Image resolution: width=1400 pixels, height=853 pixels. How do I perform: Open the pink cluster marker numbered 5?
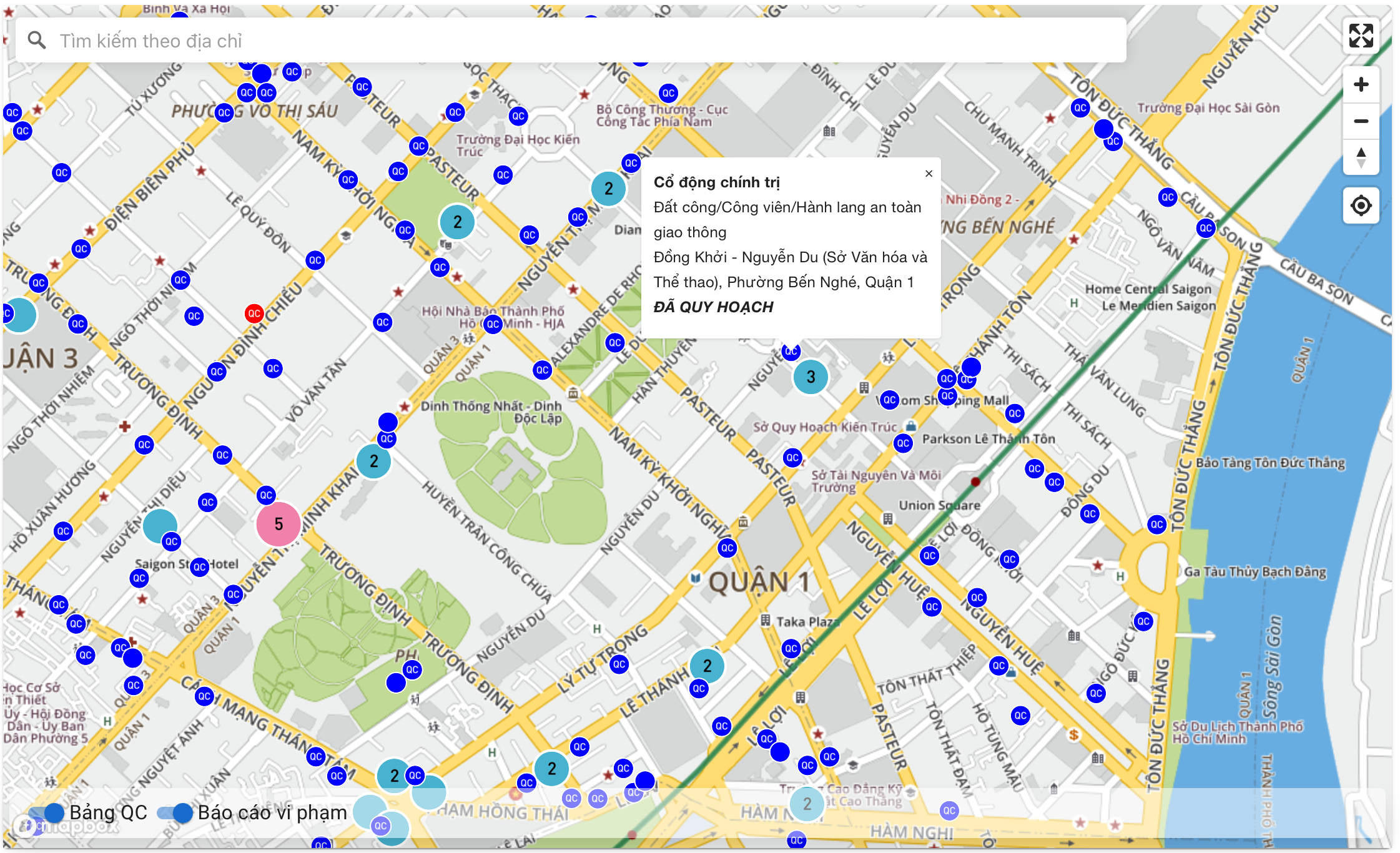point(279,524)
